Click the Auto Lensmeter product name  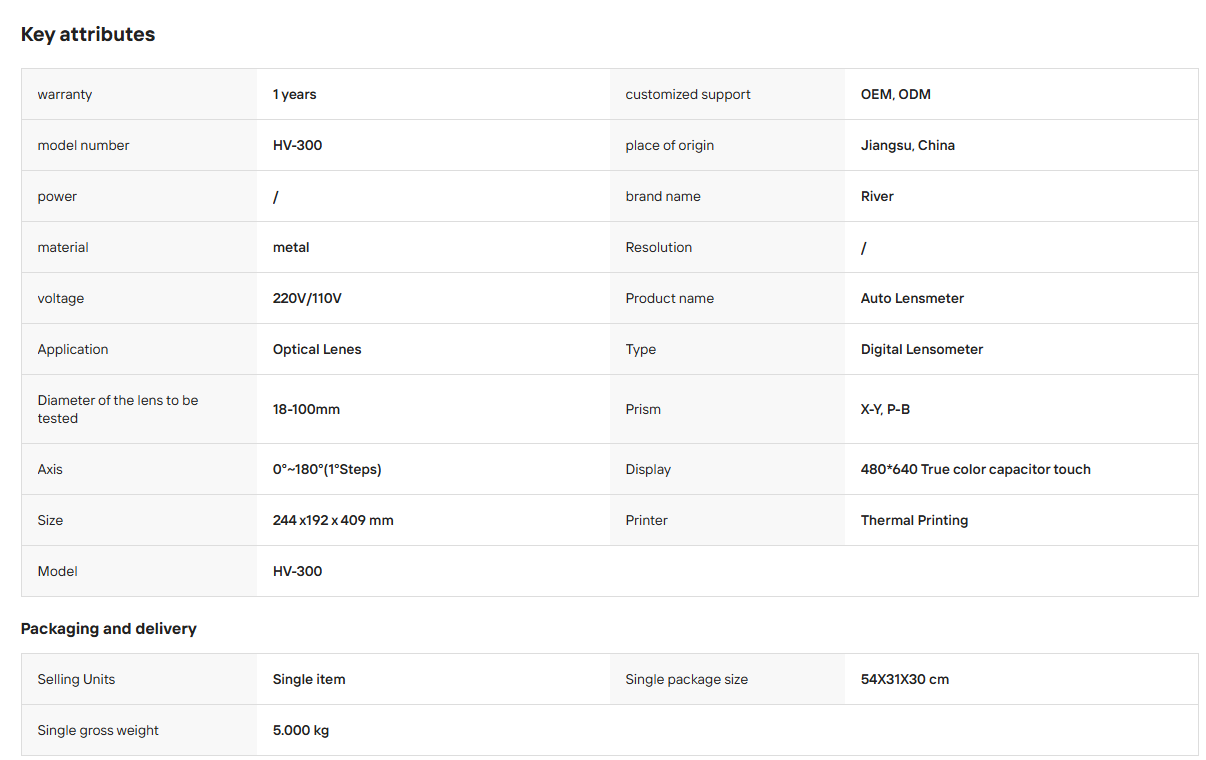(912, 298)
